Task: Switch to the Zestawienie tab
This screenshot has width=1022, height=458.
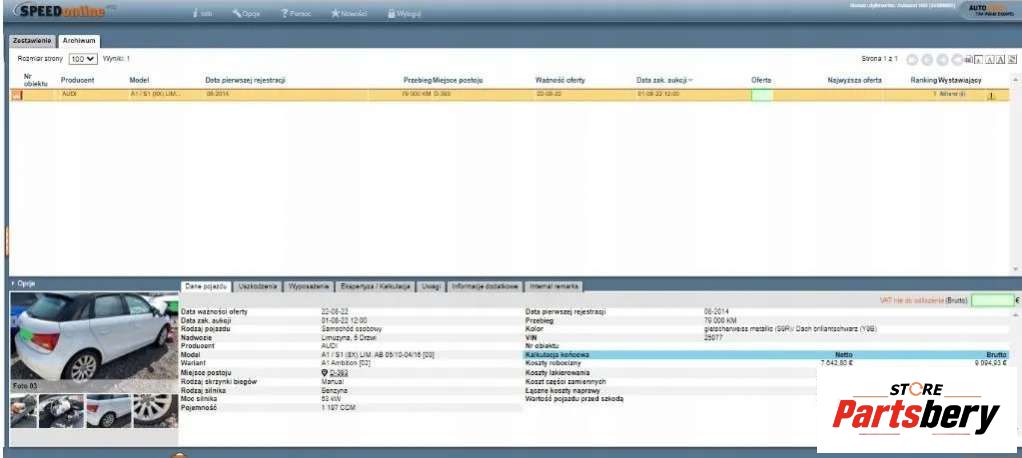Action: 33,40
